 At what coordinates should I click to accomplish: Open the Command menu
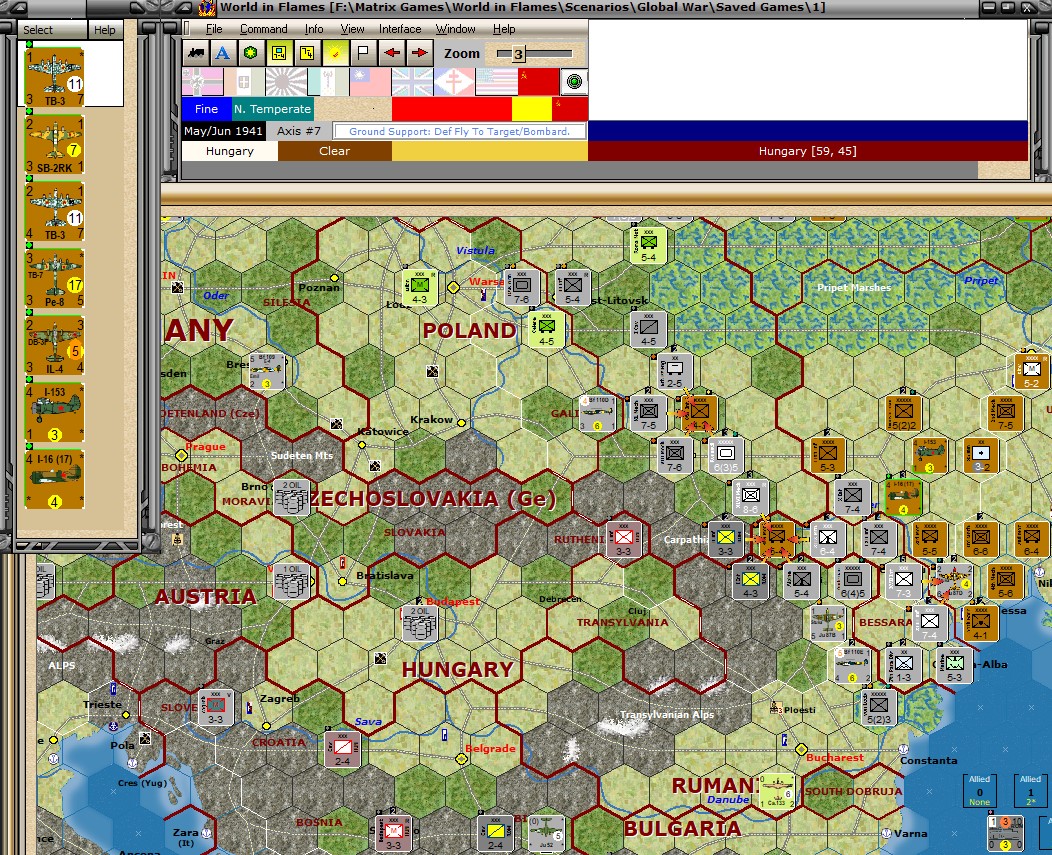coord(264,29)
